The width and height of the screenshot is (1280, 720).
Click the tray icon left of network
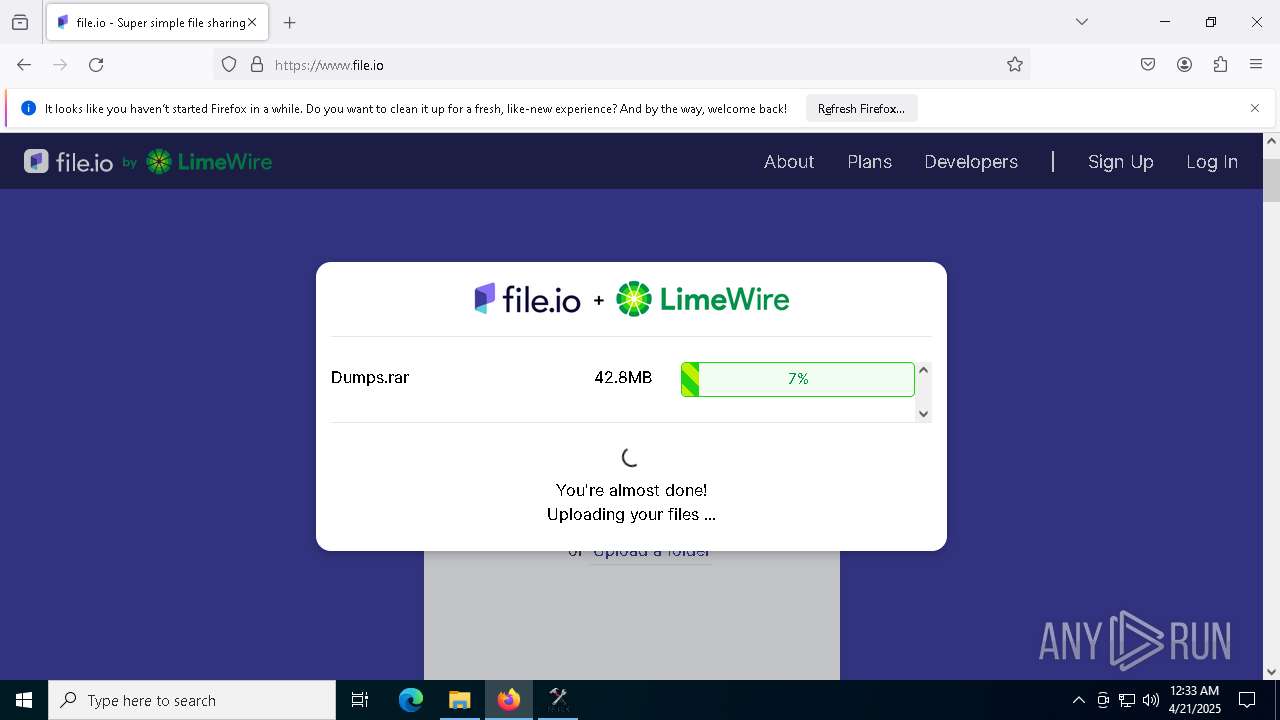pos(1103,700)
